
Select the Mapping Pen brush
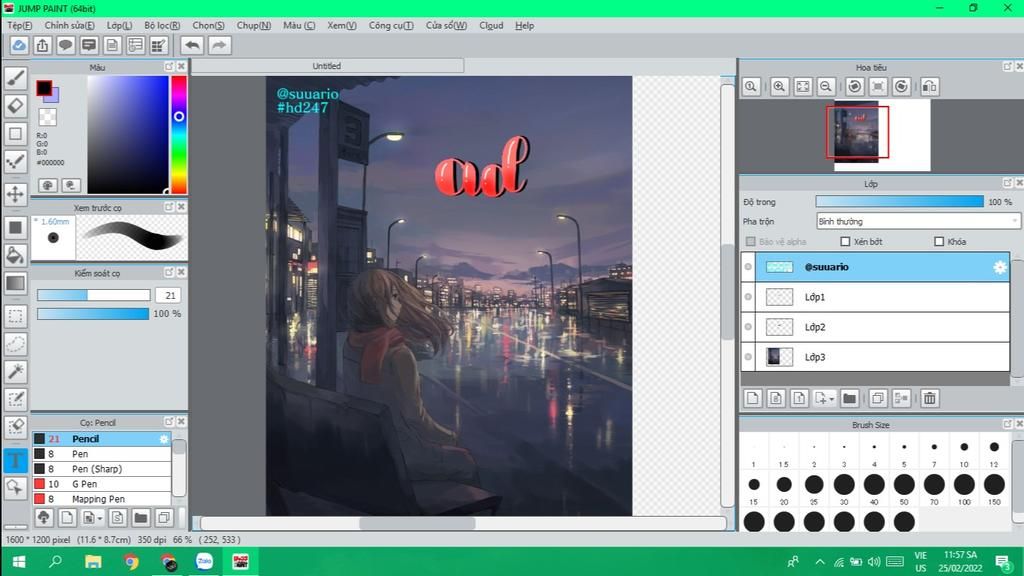point(102,499)
